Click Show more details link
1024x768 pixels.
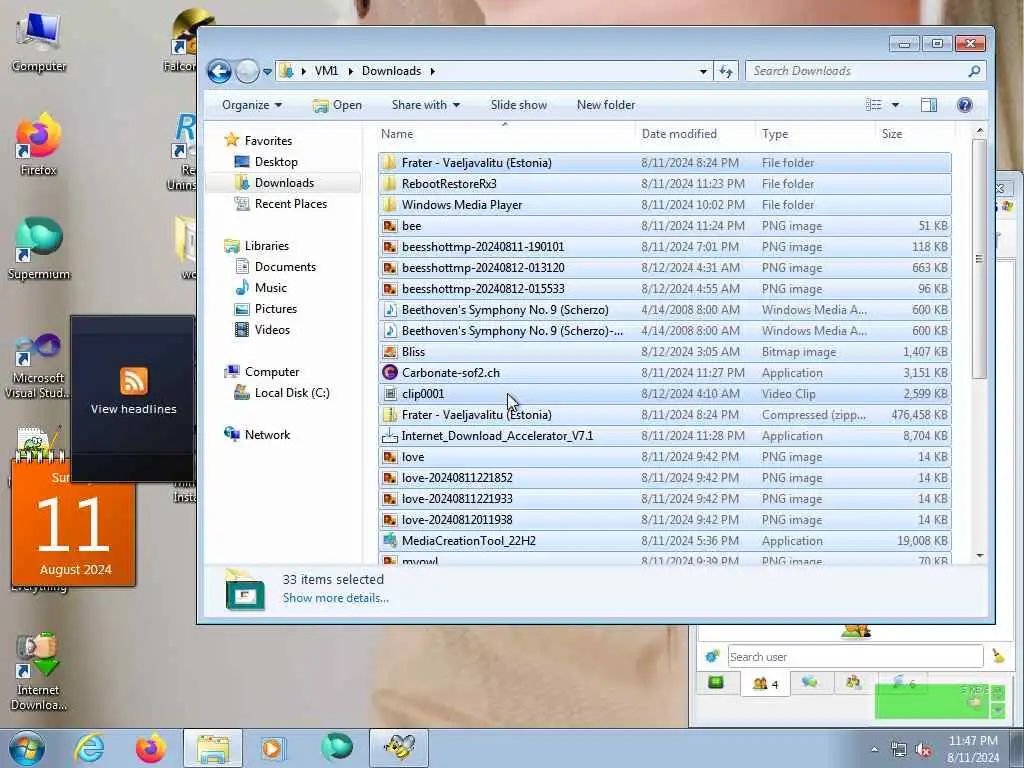pyautogui.click(x=335, y=598)
